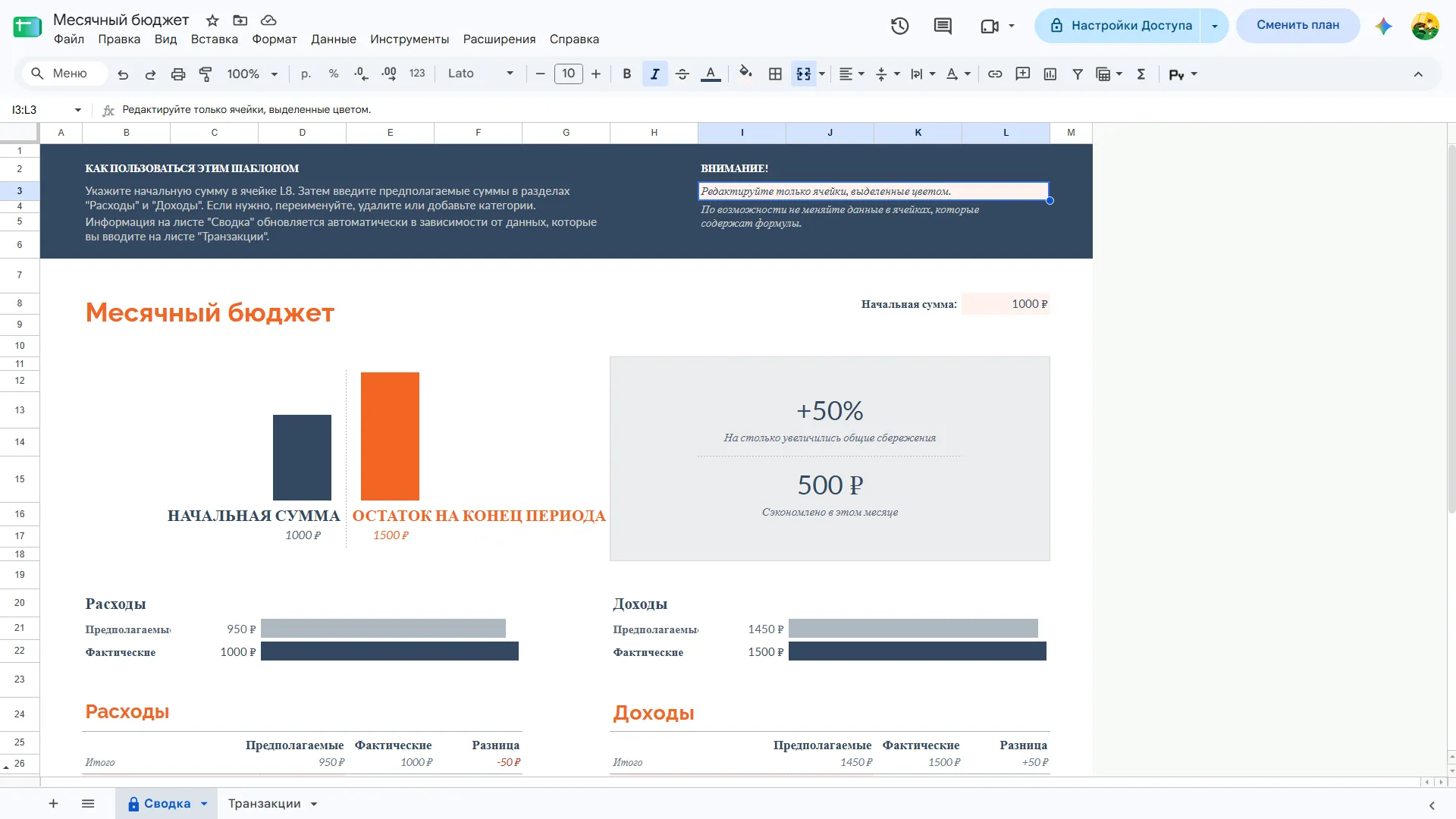Viewport: 1456px width, 819px height.
Task: Activate the paint format roller icon
Action: [206, 74]
